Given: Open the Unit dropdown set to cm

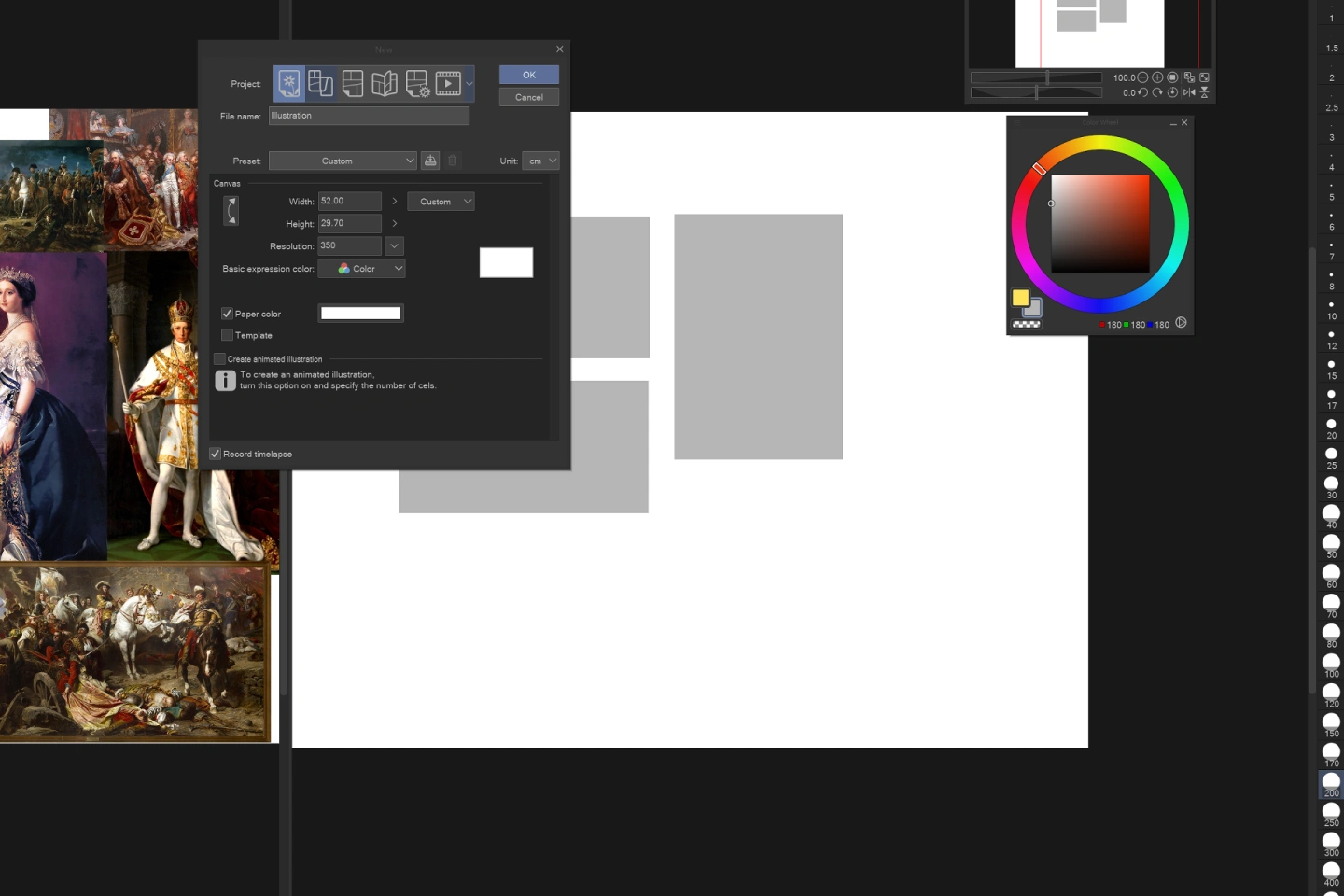Looking at the screenshot, I should 540,161.
